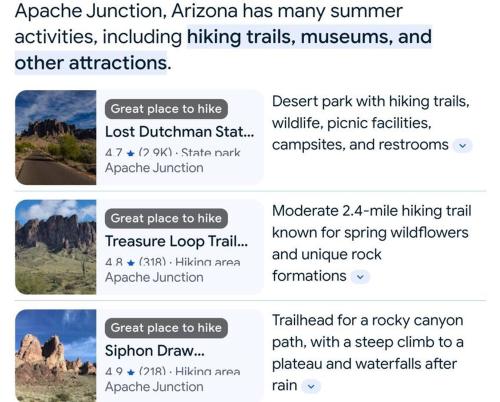Click Apache Junction under Siphon Draw
Image resolution: width=500 pixels, height=402 pixels.
point(154,387)
